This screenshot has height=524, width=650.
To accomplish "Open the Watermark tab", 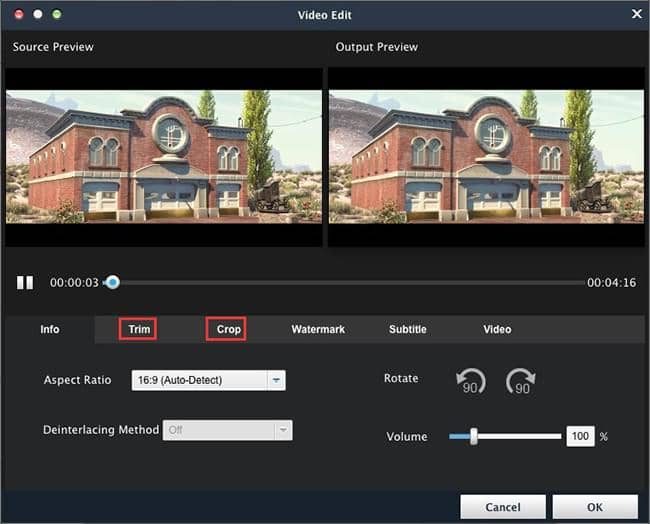I will pyautogui.click(x=318, y=329).
